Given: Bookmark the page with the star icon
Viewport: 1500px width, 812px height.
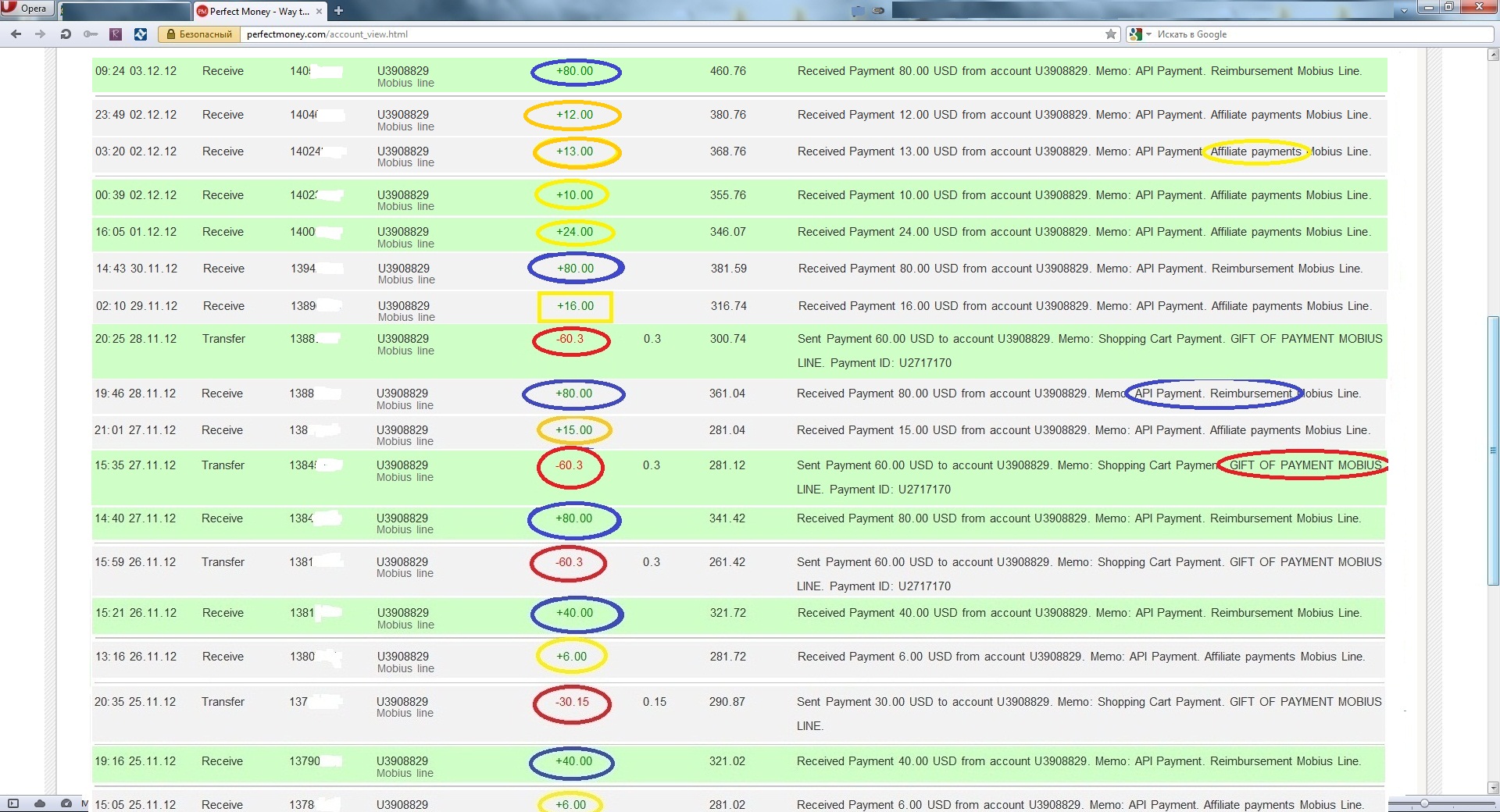Looking at the screenshot, I should 1111,34.
